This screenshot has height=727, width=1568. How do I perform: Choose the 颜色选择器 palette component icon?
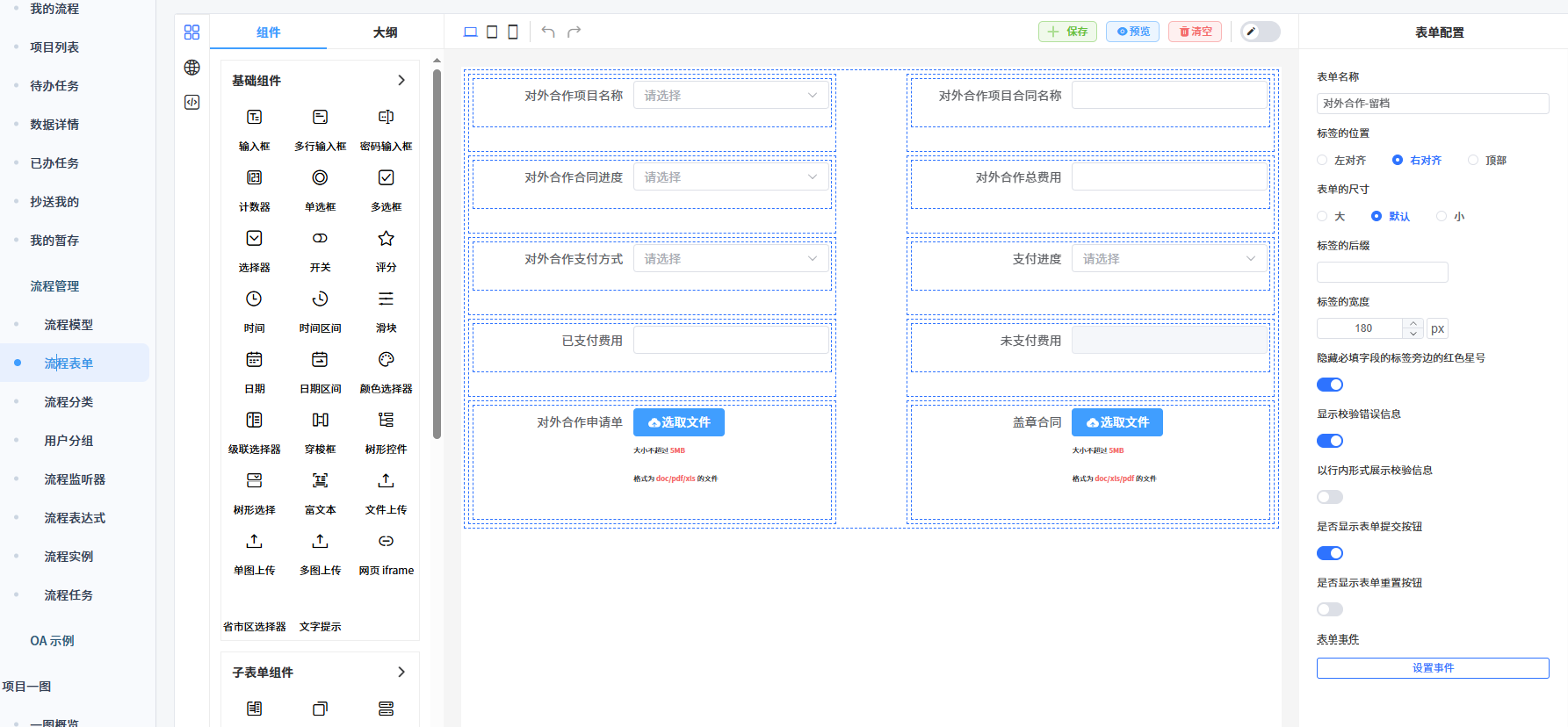(386, 359)
